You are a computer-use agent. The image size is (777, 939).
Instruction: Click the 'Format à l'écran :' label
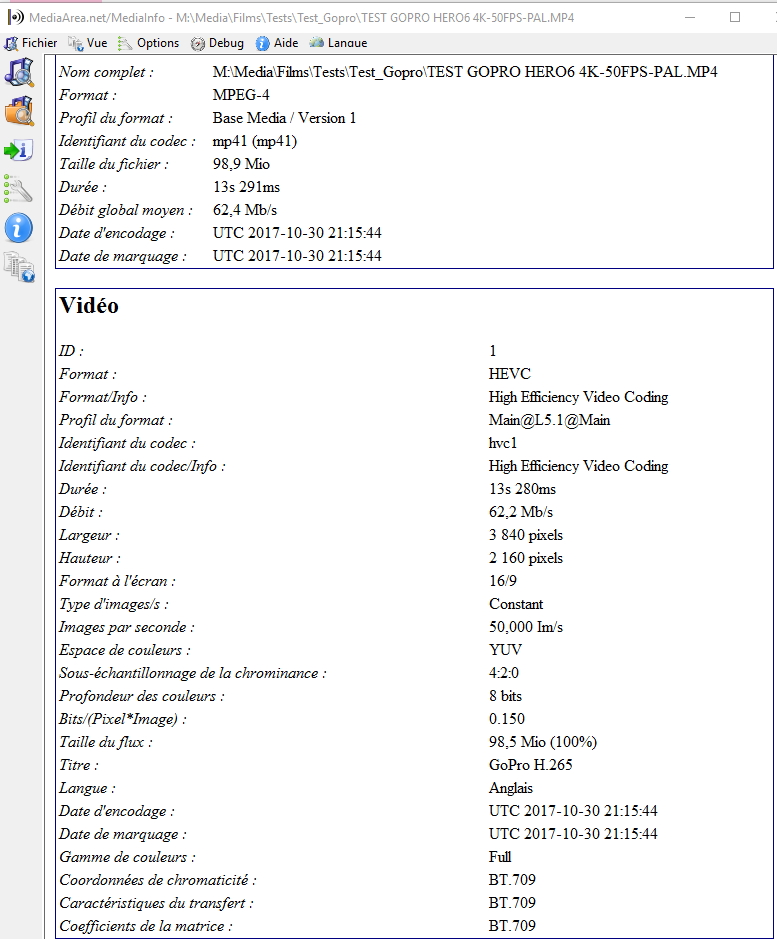pyautogui.click(x=117, y=581)
